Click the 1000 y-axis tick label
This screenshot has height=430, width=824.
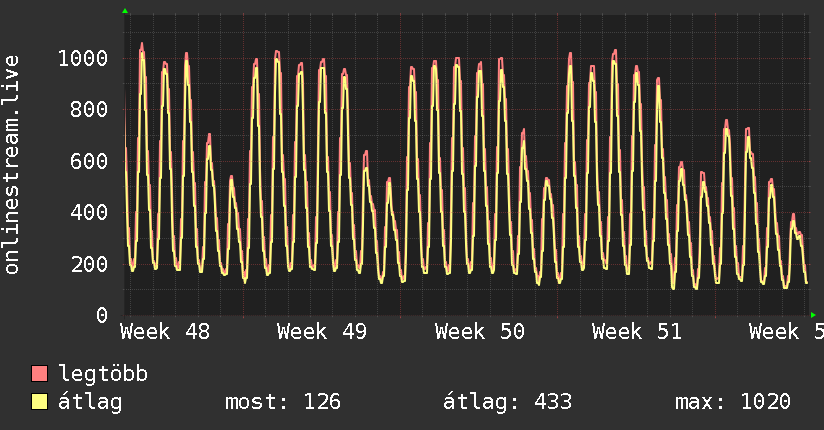click(x=82, y=58)
